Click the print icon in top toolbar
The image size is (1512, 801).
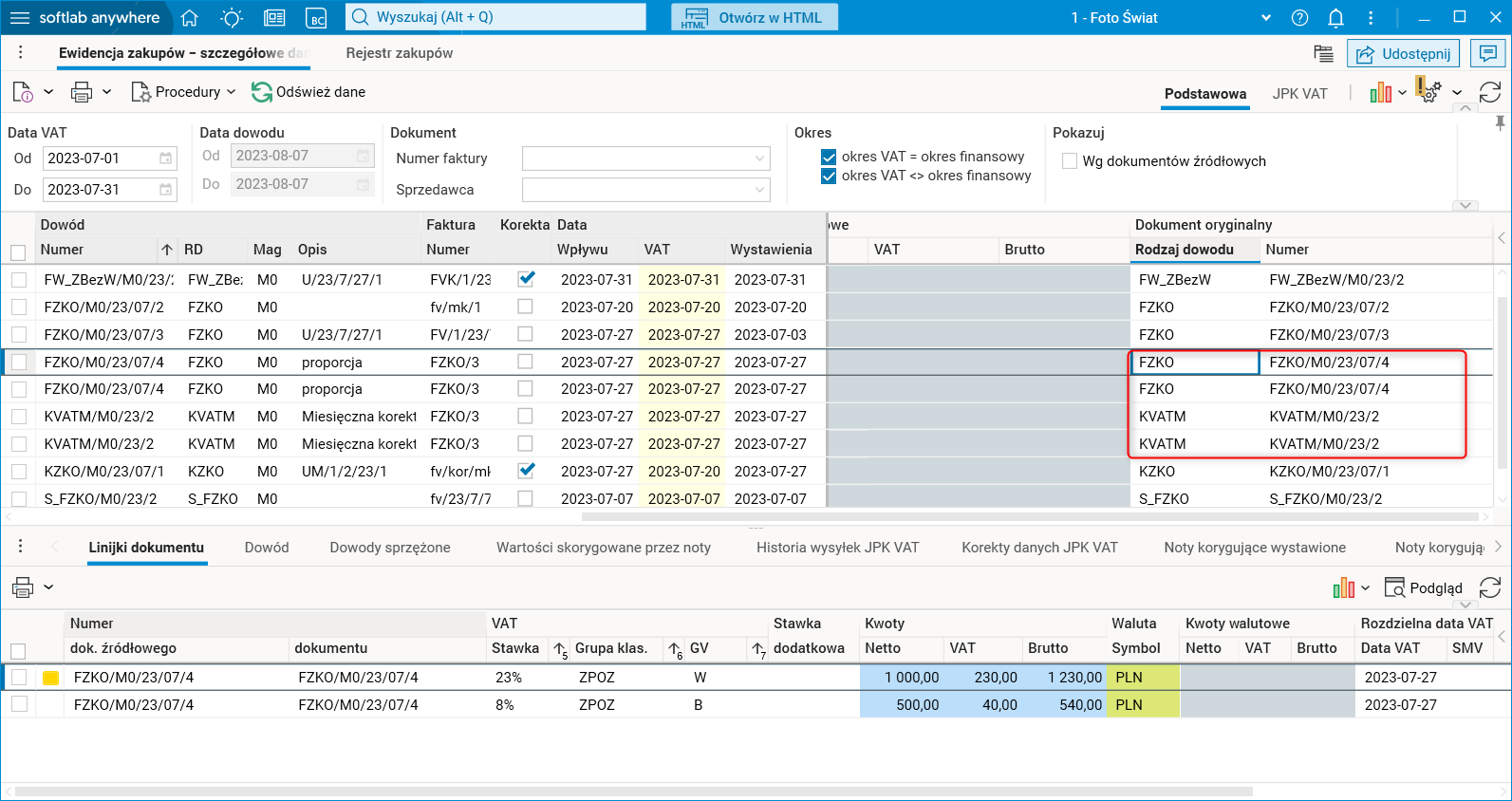(82, 92)
